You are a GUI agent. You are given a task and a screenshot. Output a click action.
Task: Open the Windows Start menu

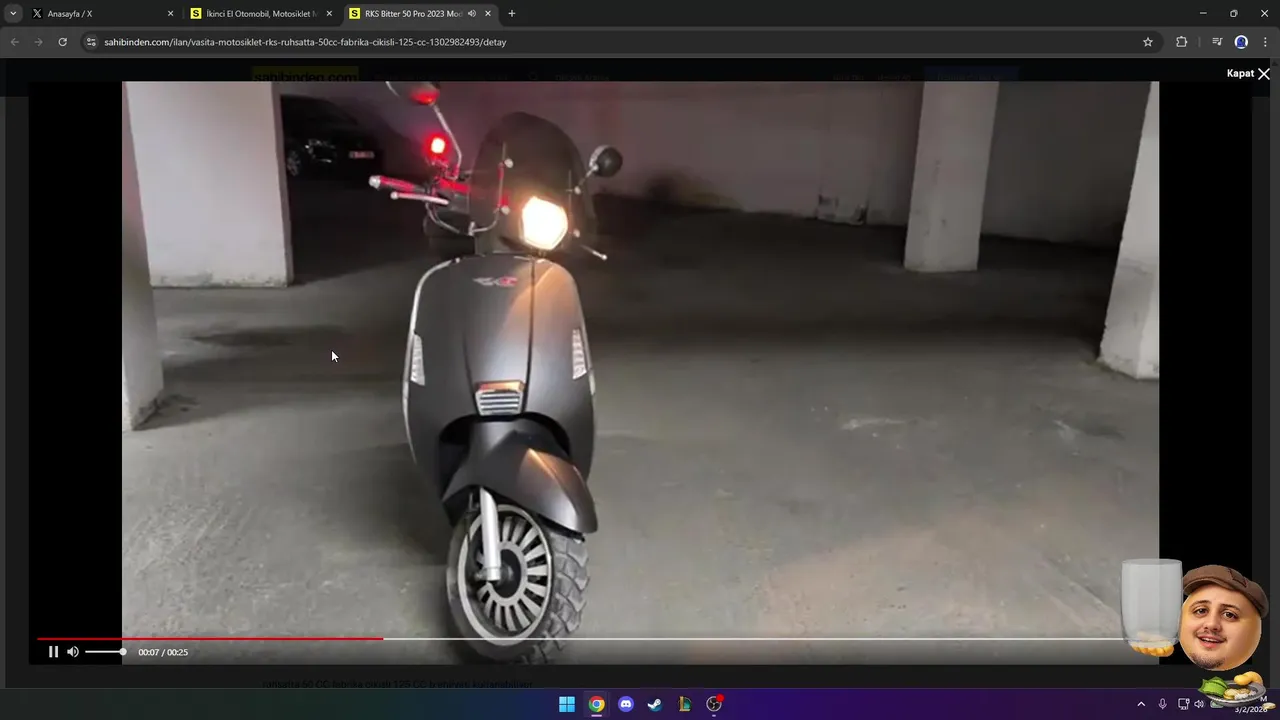[x=567, y=704]
